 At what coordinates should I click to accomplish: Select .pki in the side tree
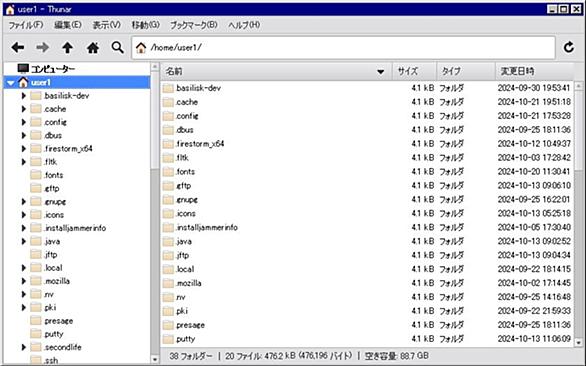(x=50, y=307)
